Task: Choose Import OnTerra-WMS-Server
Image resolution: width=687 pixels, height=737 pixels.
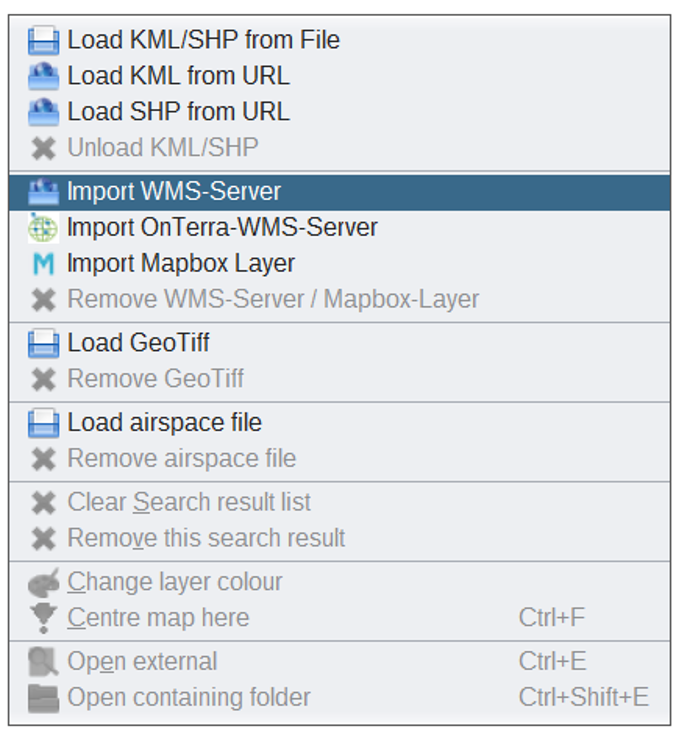Action: coord(222,228)
